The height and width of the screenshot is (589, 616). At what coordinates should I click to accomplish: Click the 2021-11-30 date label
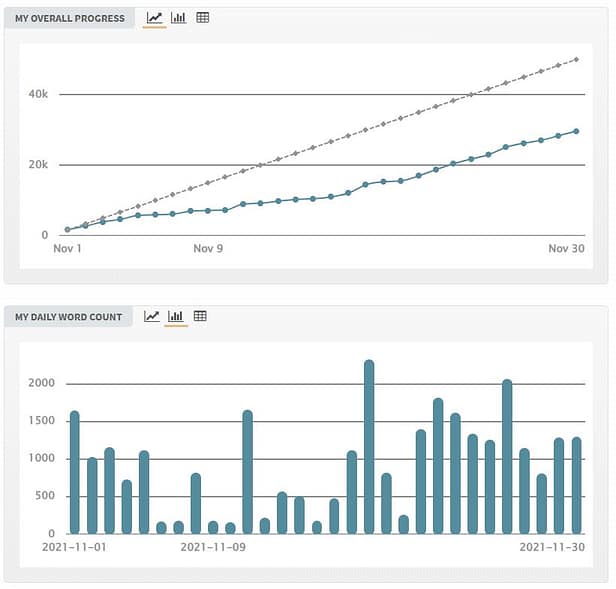point(551,547)
